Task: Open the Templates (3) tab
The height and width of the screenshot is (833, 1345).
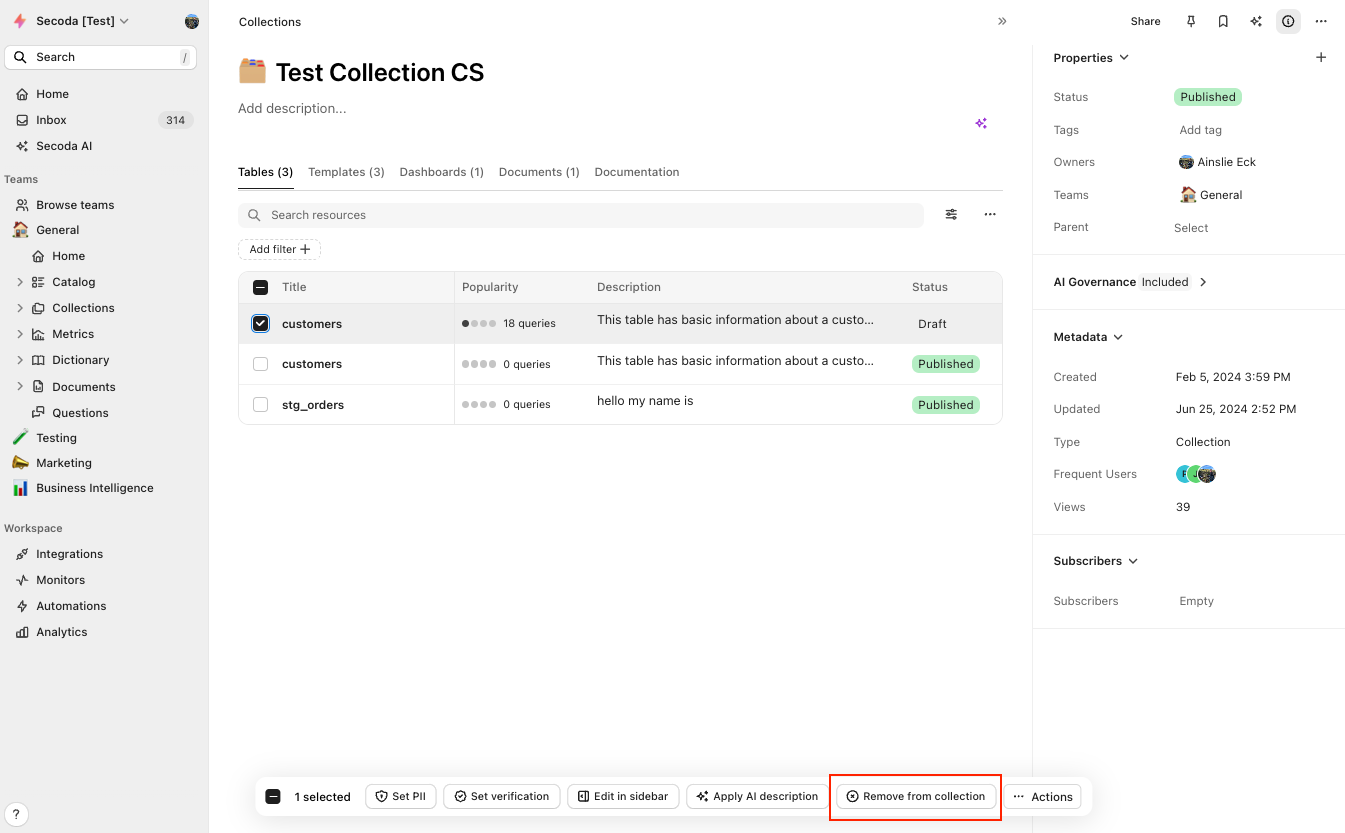Action: tap(346, 172)
